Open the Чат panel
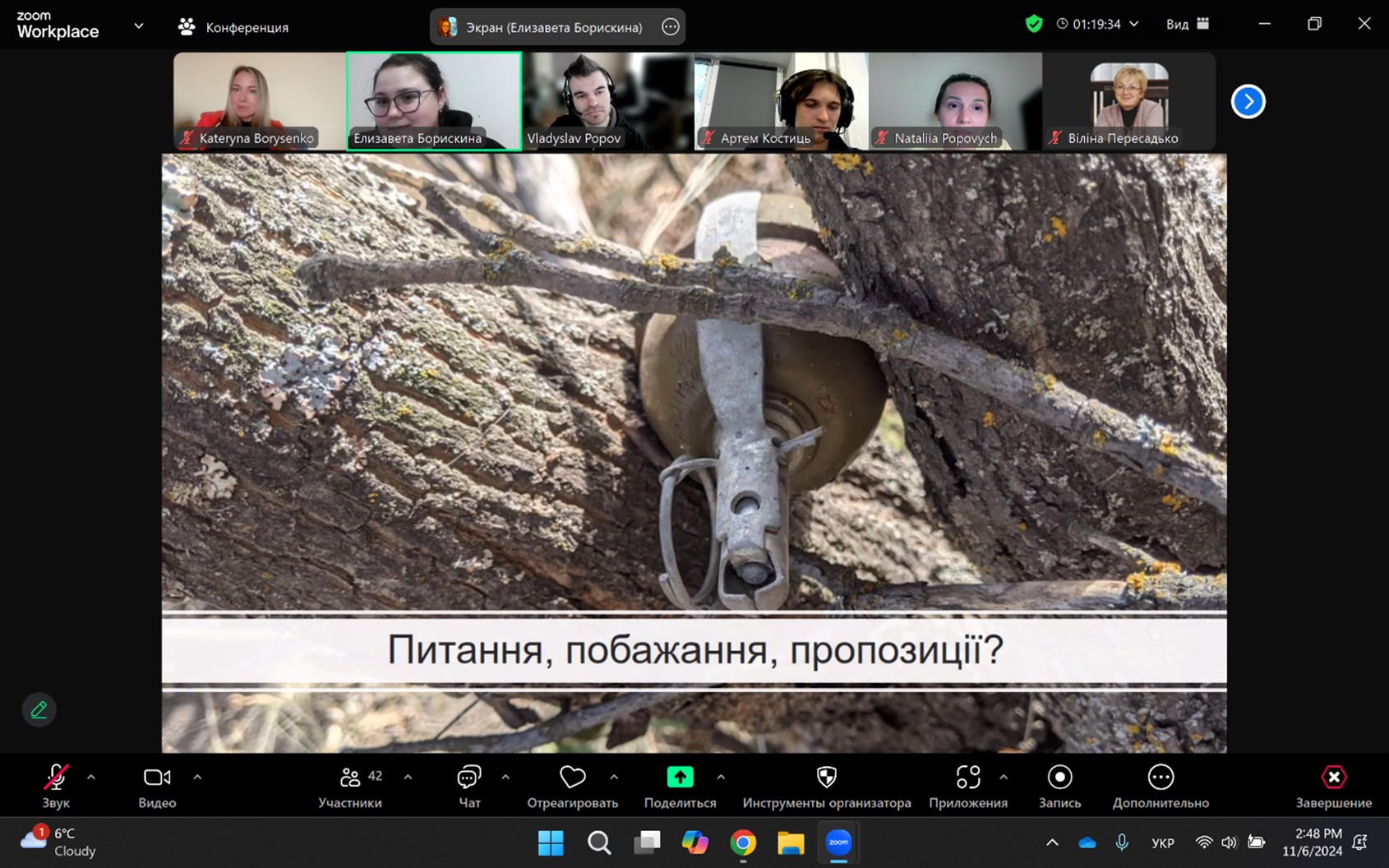The width and height of the screenshot is (1389, 868). (468, 778)
